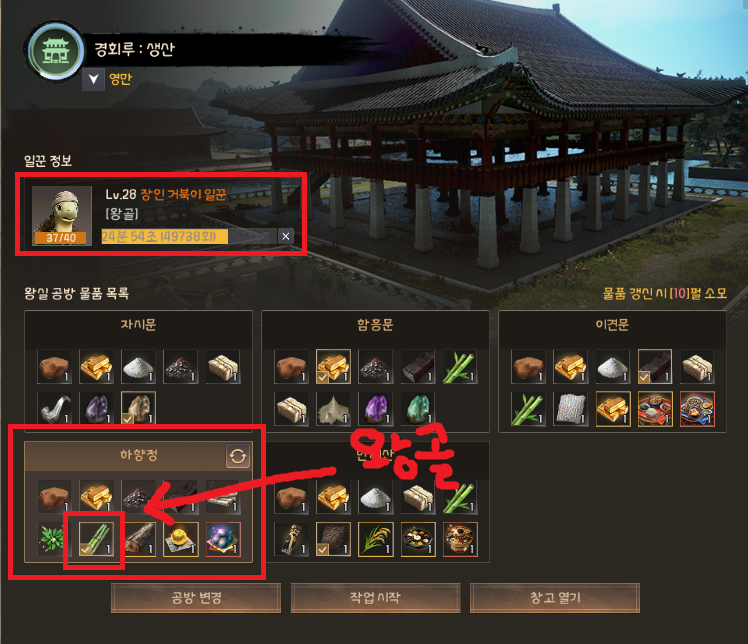The height and width of the screenshot is (644, 748).
Task: Select the checked dark brick item in 이견문
Action: click(x=654, y=367)
